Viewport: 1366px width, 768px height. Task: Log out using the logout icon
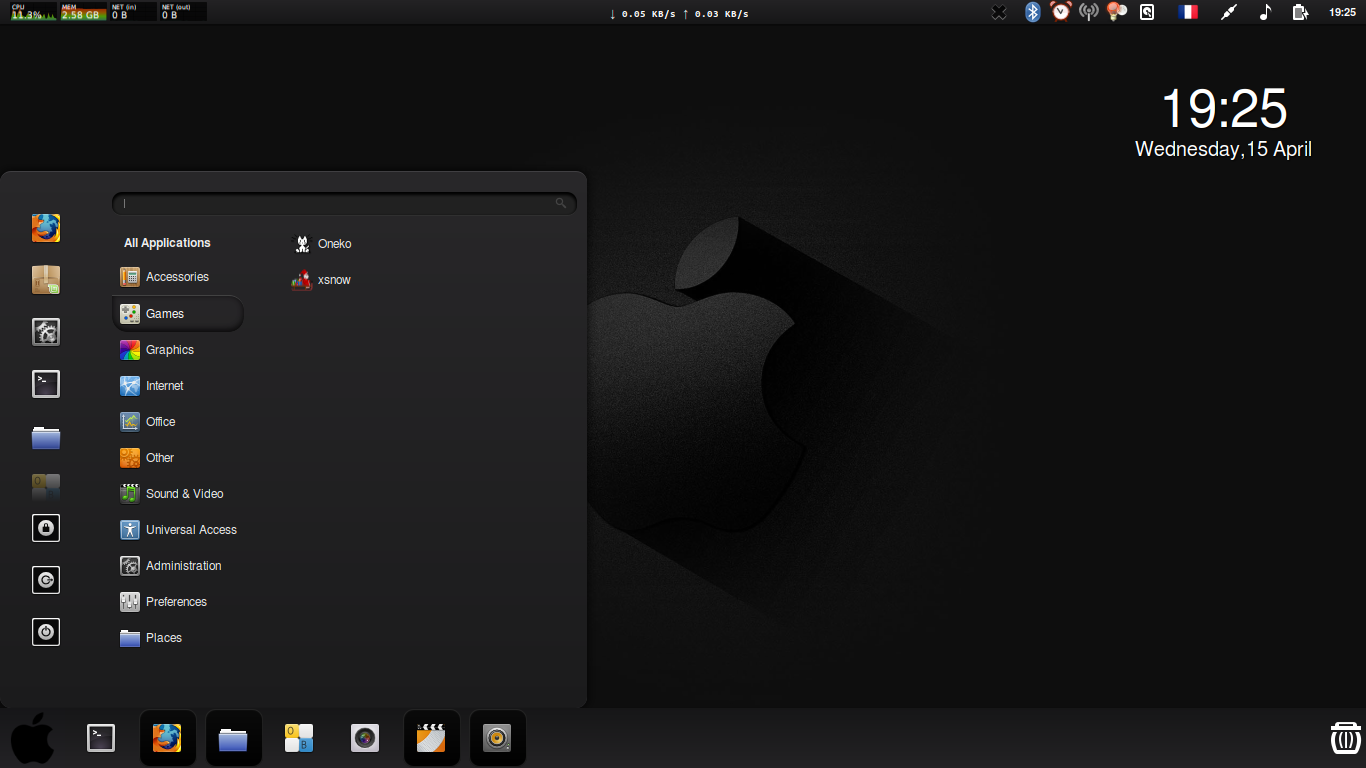46,580
